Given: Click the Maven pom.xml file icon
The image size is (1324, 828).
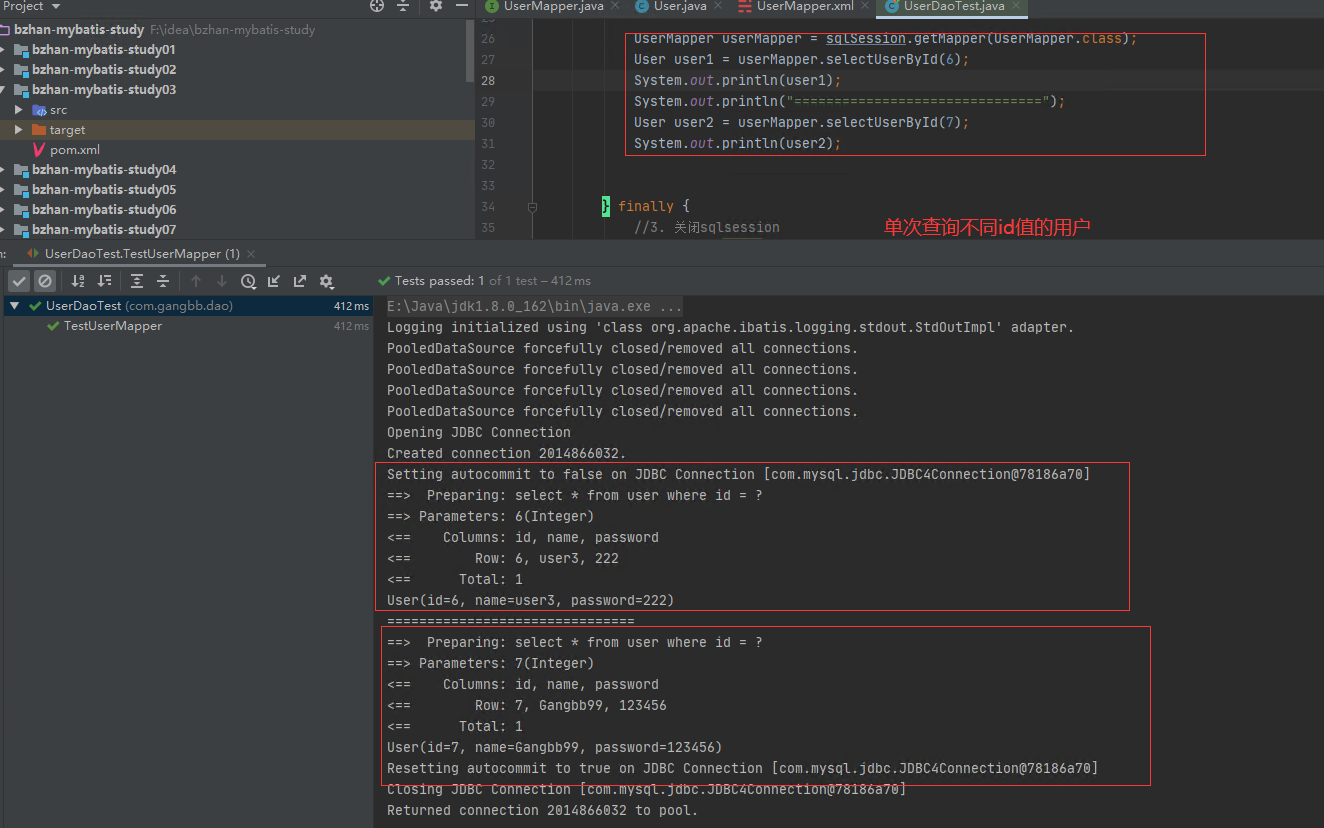Looking at the screenshot, I should click(x=39, y=150).
